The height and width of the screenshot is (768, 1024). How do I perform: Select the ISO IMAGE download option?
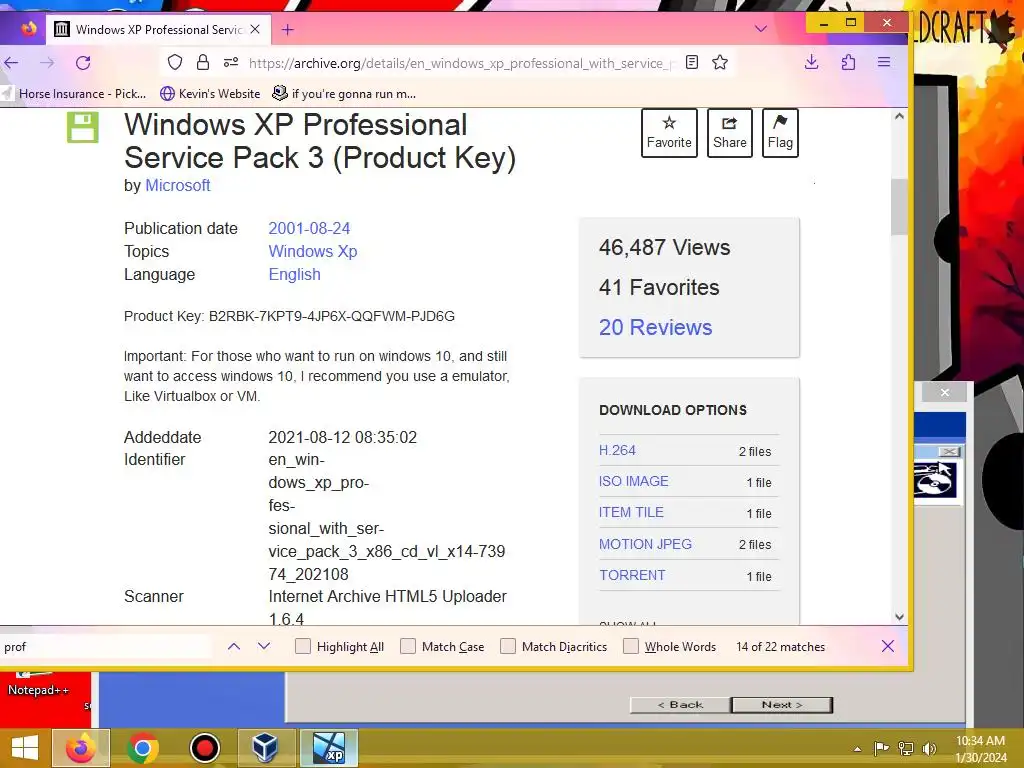(x=633, y=481)
